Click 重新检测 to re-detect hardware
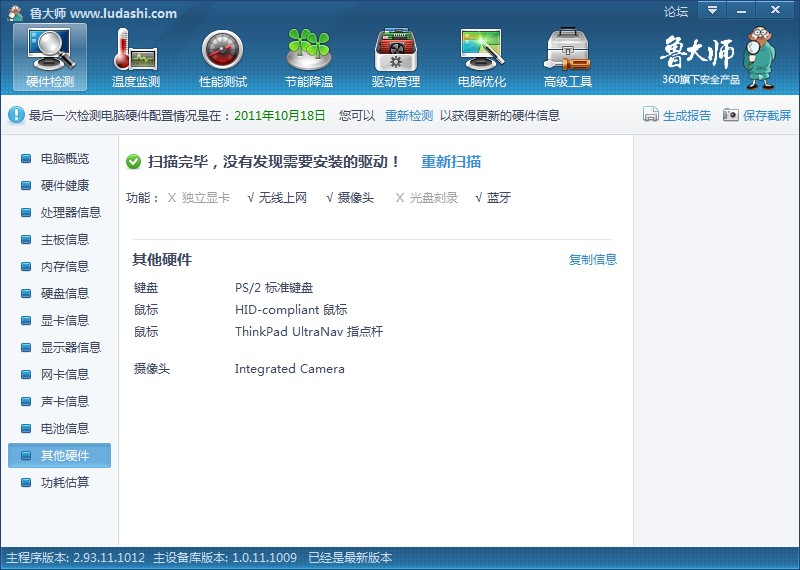Image resolution: width=800 pixels, height=570 pixels. coord(409,116)
